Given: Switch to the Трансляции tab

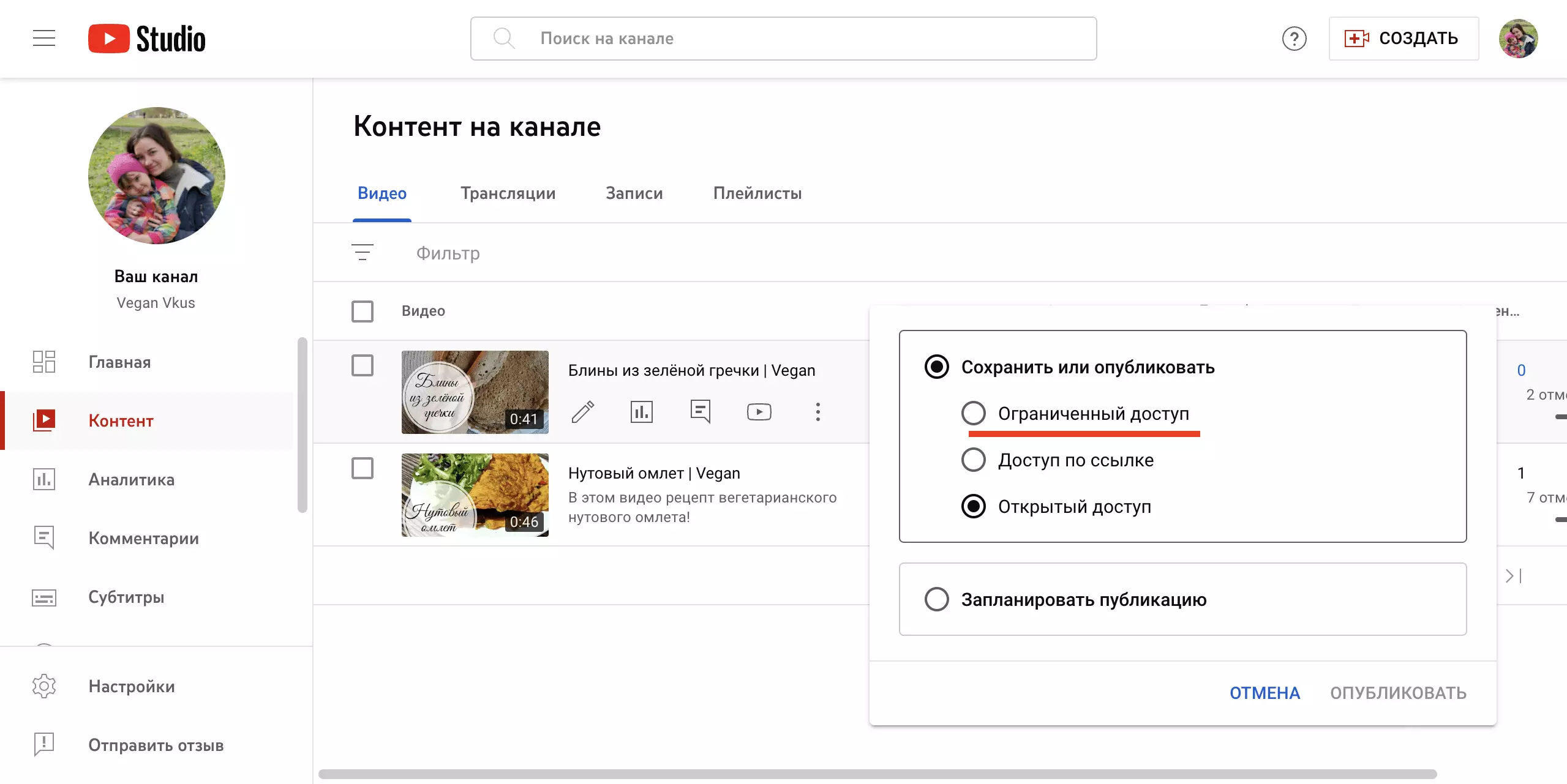Looking at the screenshot, I should coord(508,193).
